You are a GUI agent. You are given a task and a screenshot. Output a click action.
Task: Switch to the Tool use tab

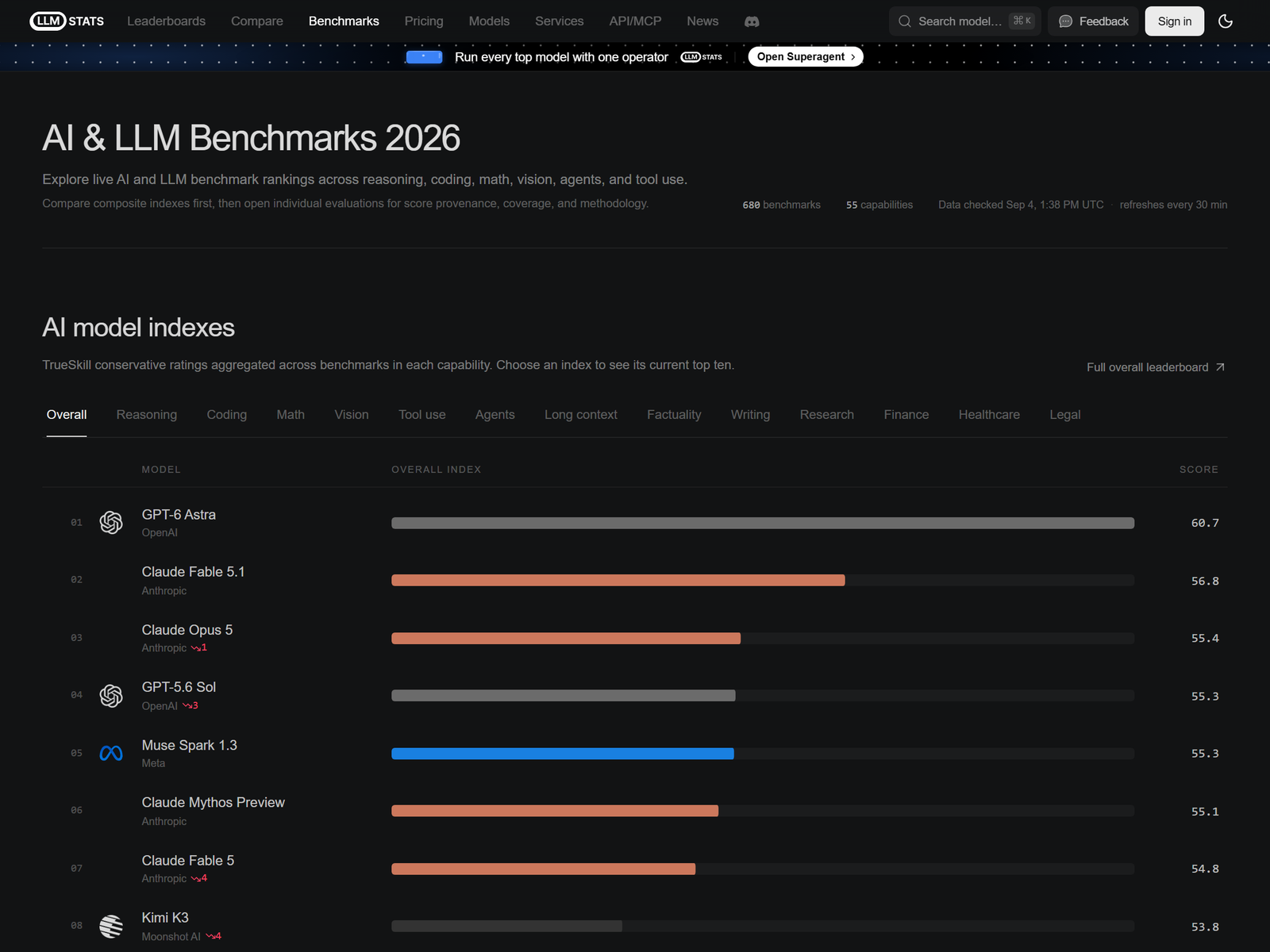422,415
